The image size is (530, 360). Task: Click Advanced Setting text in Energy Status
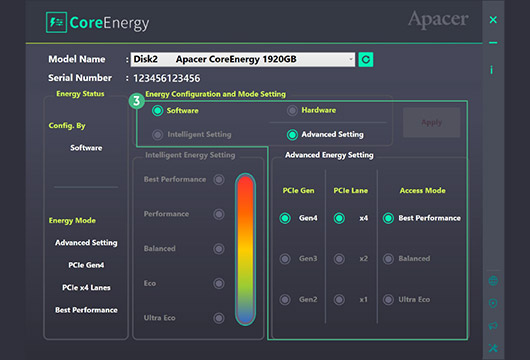click(86, 243)
